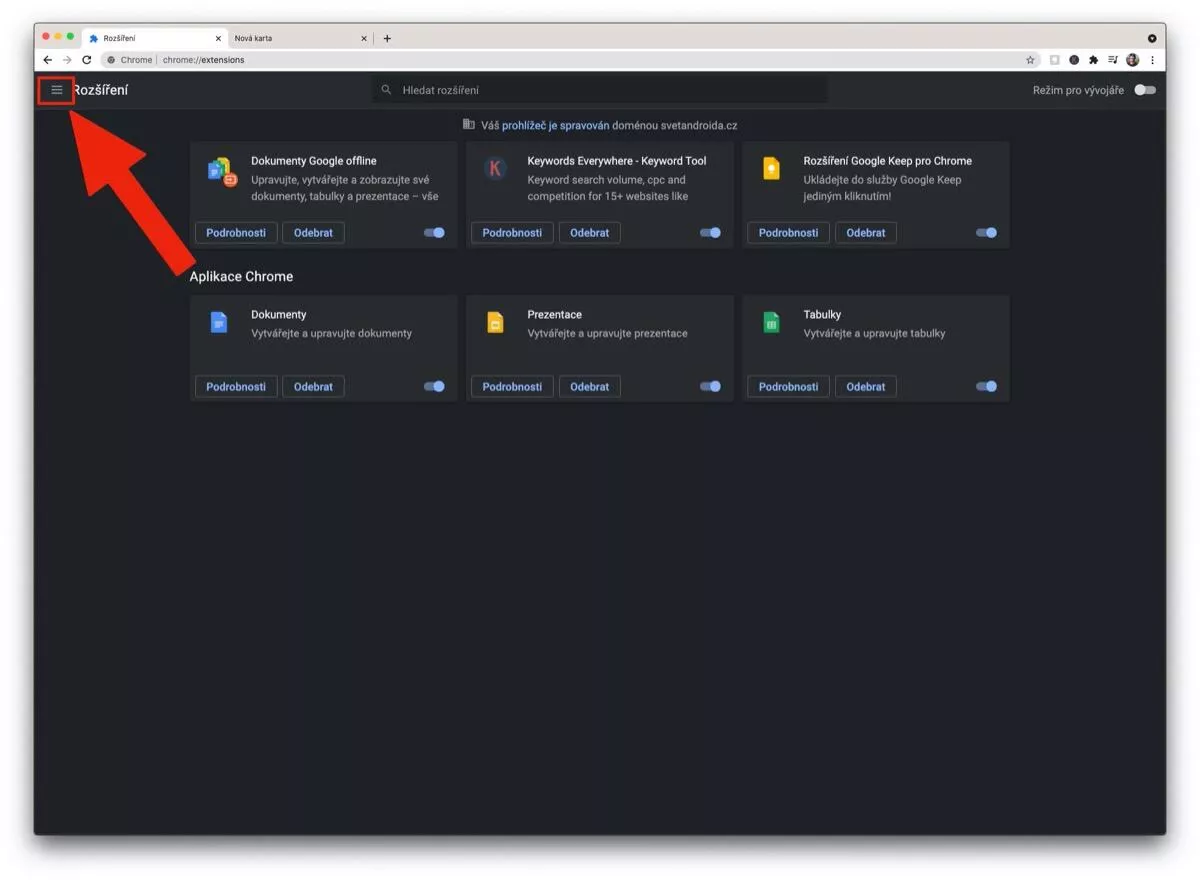Open the extensions hamburger main menu
The height and width of the screenshot is (880, 1200).
[57, 90]
